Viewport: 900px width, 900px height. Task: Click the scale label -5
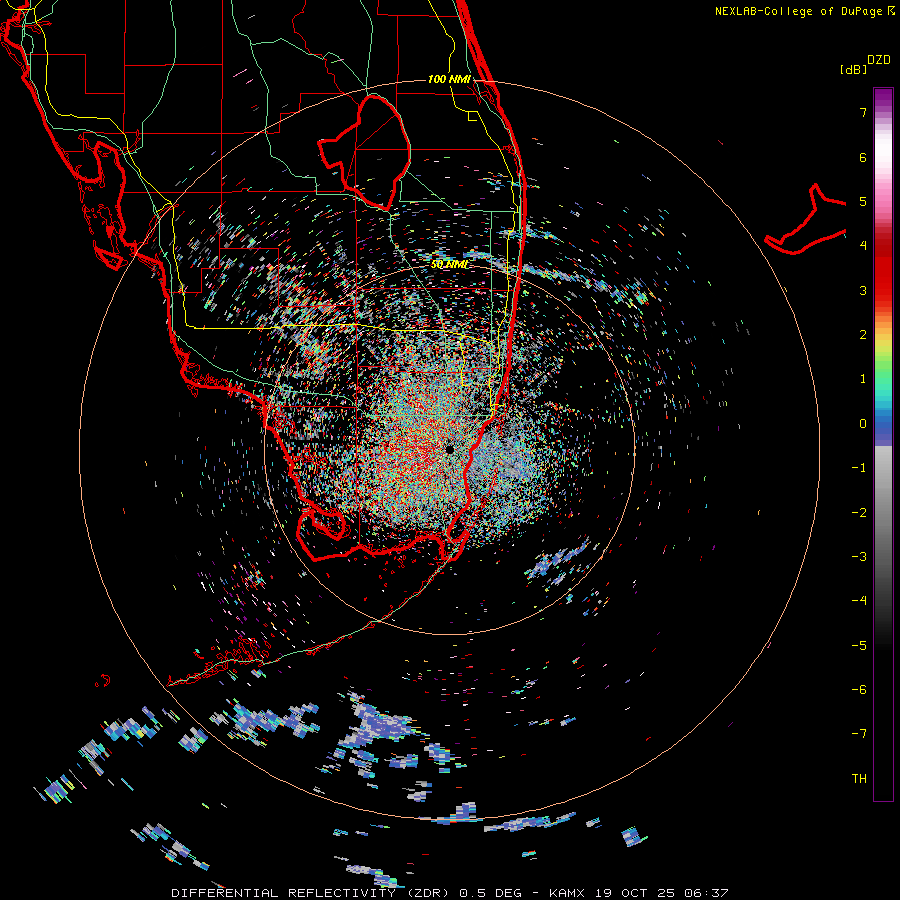(x=859, y=646)
